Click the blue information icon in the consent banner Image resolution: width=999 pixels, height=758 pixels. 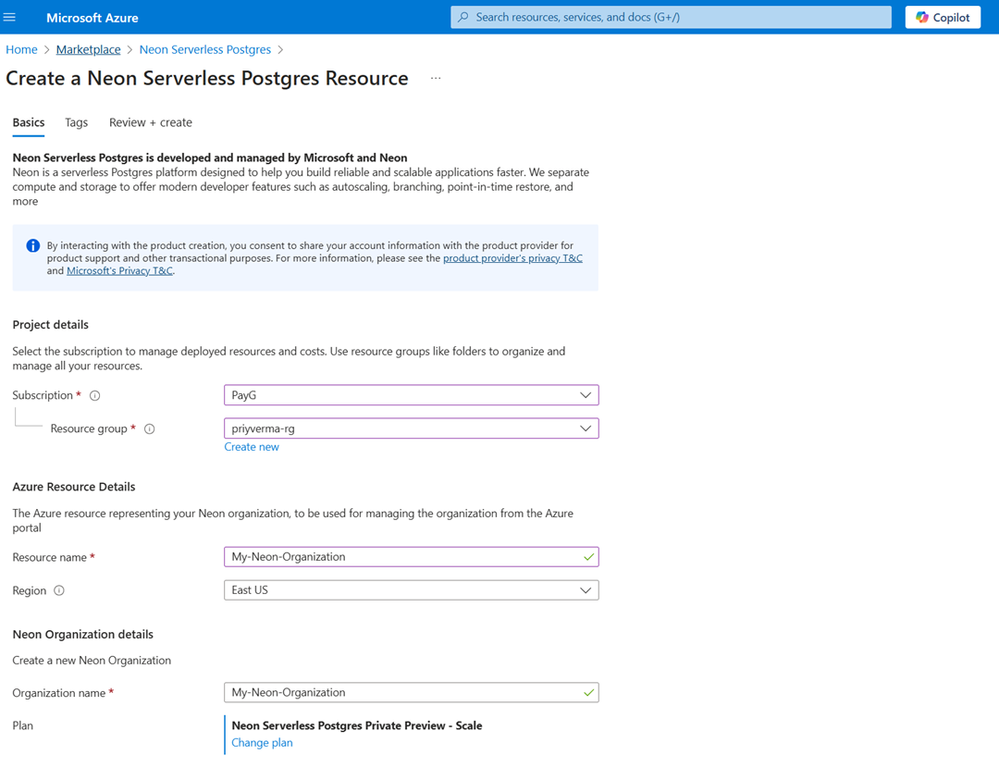tap(33, 246)
